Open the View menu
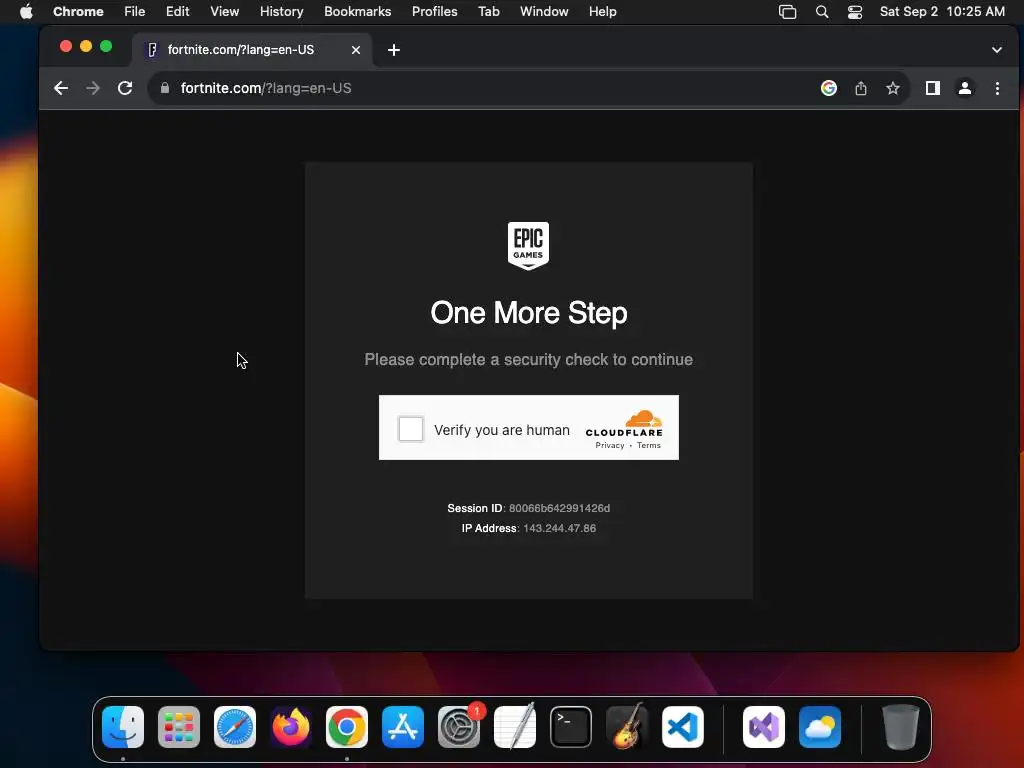This screenshot has width=1024, height=768. point(225,12)
